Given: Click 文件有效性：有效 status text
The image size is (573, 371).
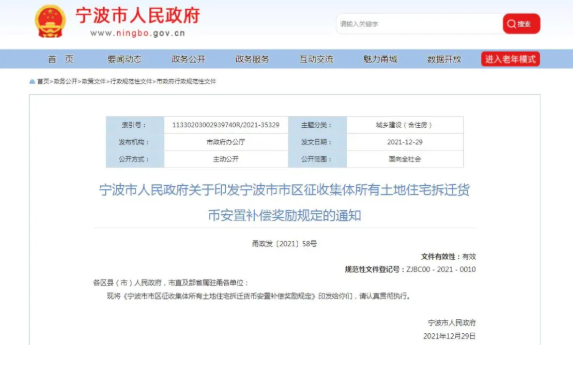Looking at the screenshot, I should (448, 257).
